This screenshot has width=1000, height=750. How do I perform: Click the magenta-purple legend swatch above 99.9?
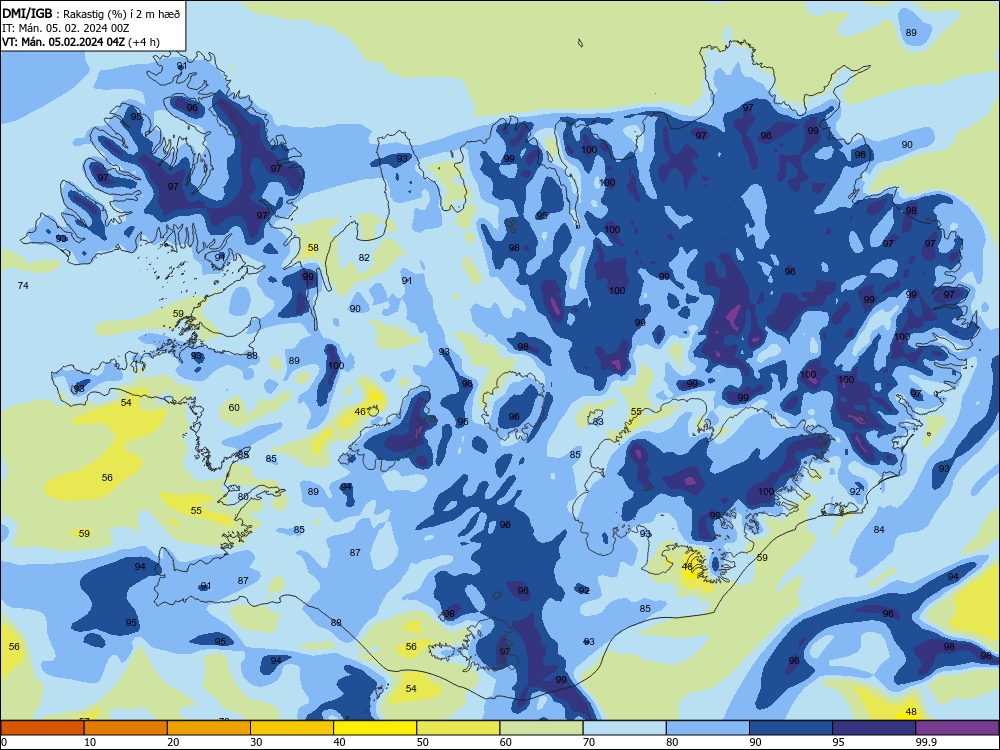pos(957,728)
